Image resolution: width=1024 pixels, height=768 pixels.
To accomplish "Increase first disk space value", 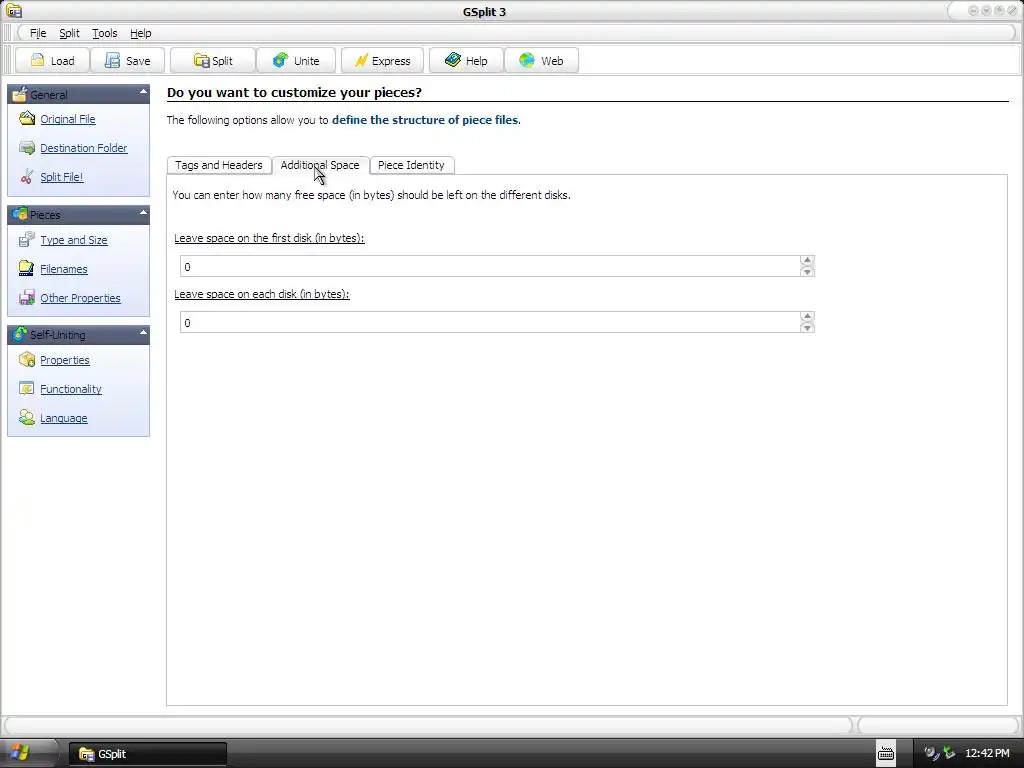I will click(807, 261).
